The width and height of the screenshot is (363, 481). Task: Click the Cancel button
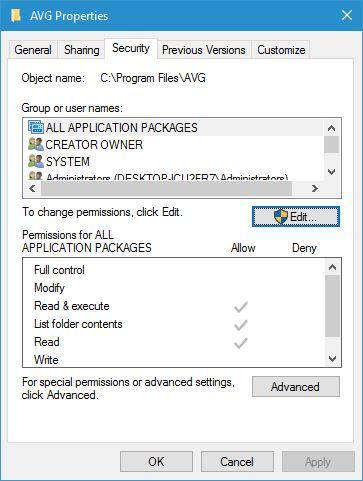tap(237, 462)
